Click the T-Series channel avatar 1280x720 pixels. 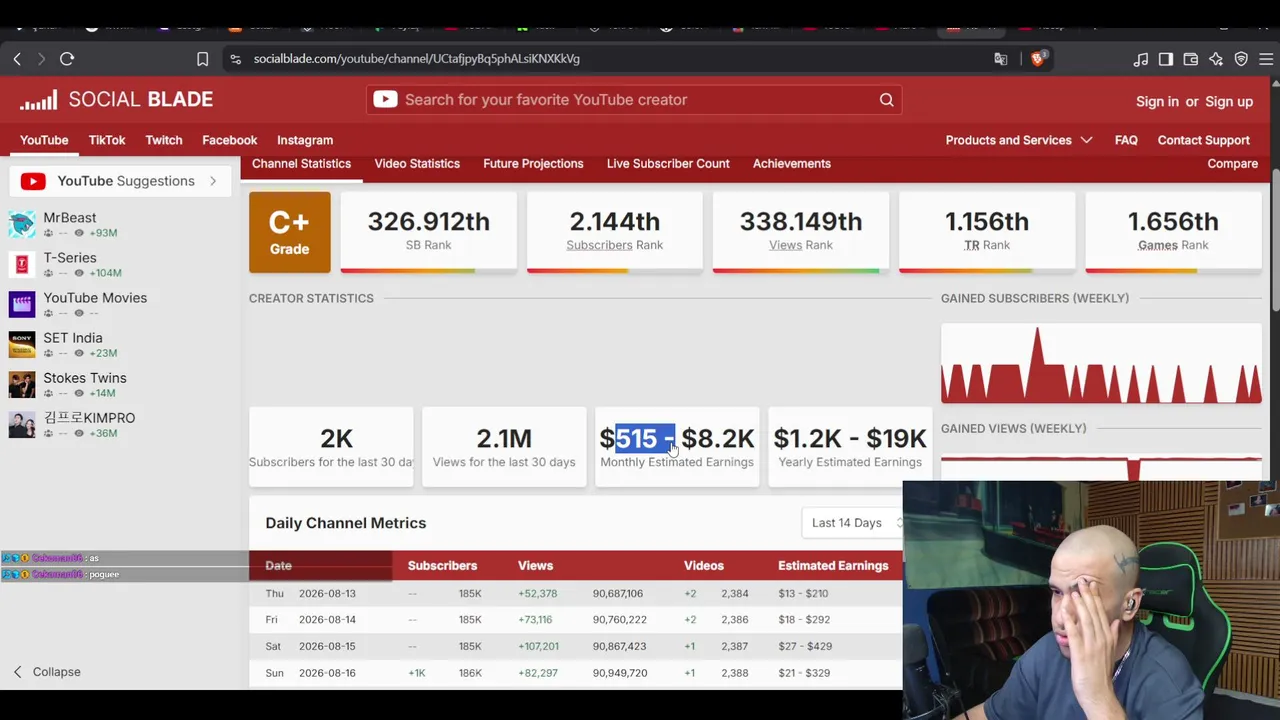[22, 264]
